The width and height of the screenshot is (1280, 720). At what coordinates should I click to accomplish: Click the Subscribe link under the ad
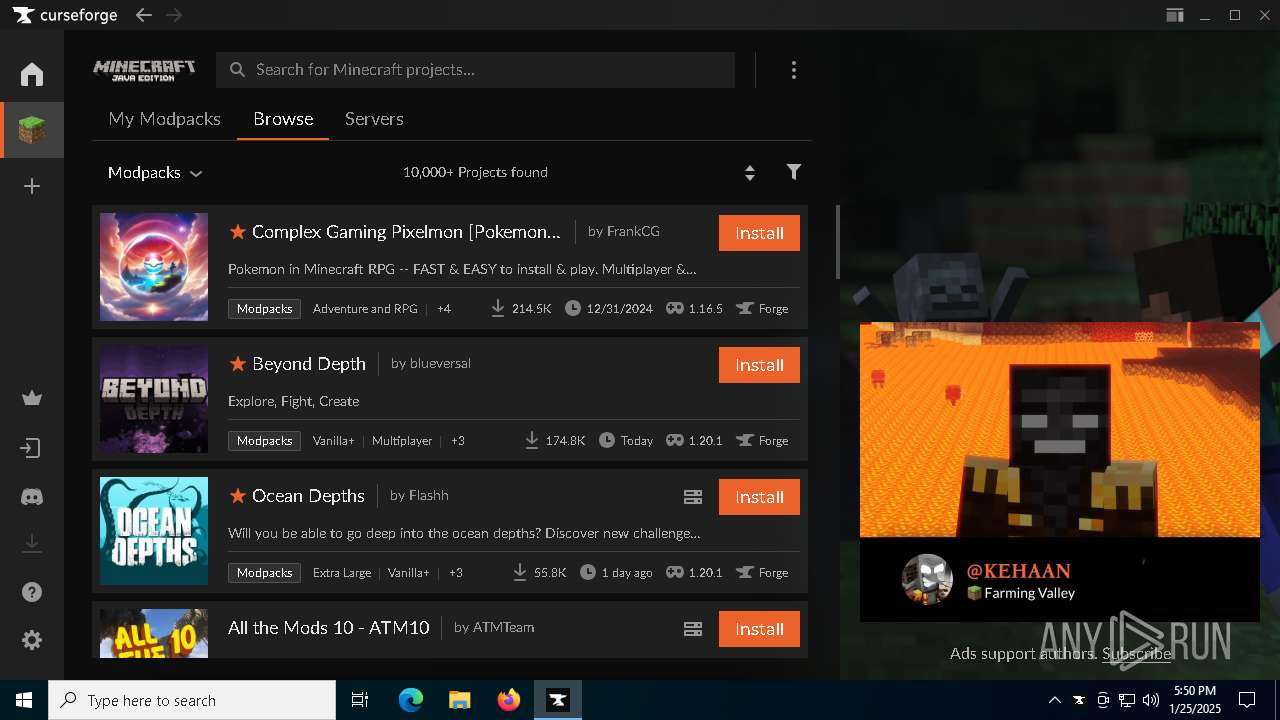pyautogui.click(x=1136, y=654)
